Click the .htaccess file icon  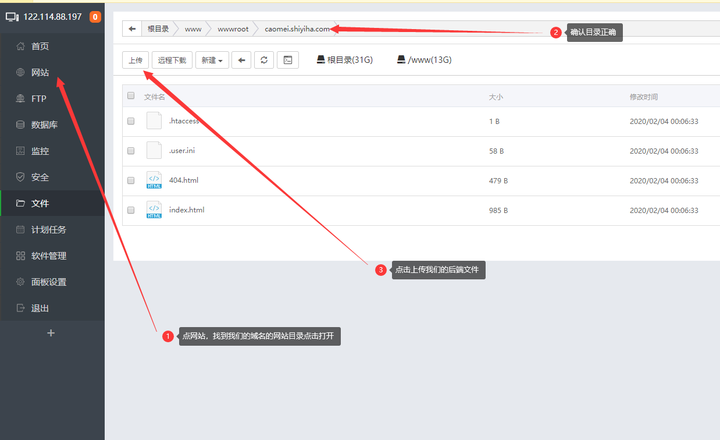click(x=154, y=120)
